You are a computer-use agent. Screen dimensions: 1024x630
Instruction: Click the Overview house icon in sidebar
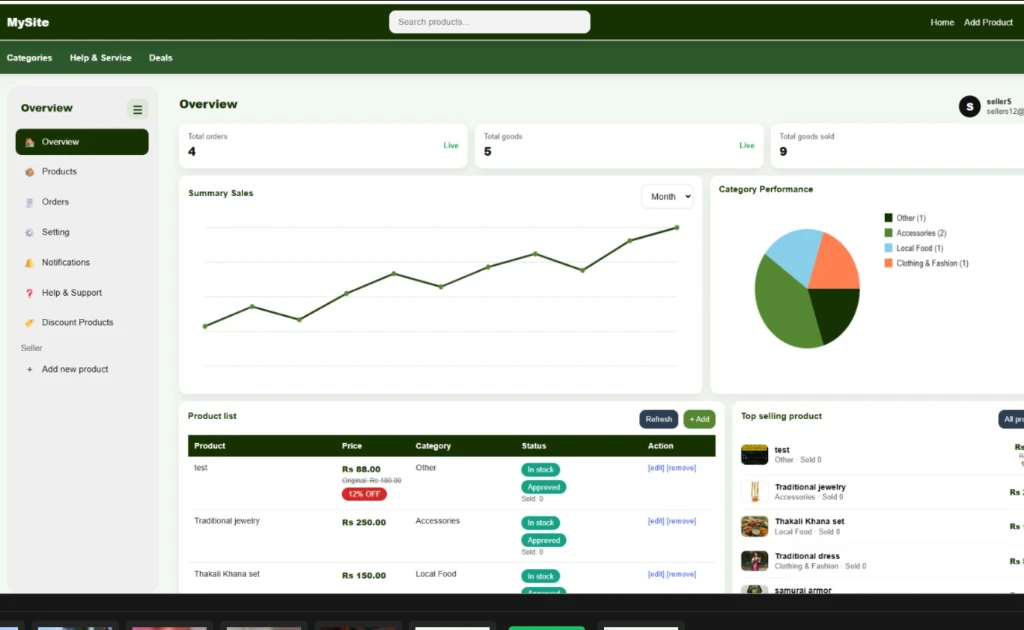tap(29, 142)
